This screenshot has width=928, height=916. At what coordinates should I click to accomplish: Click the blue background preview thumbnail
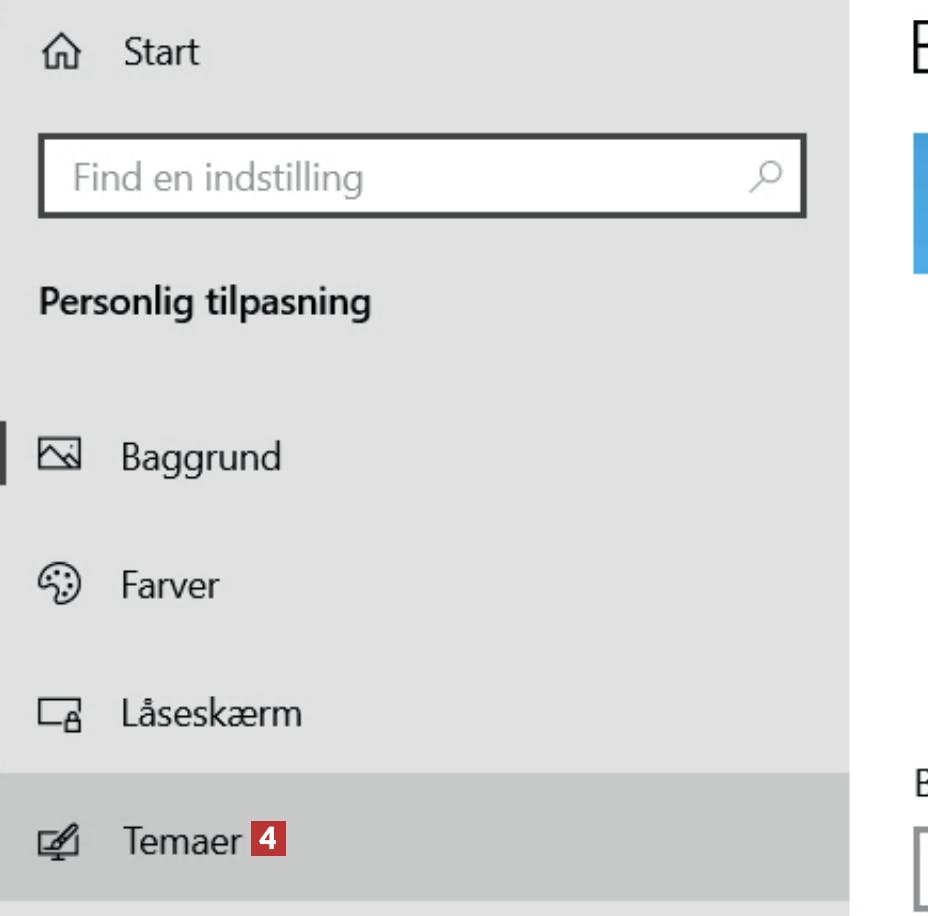pos(920,204)
